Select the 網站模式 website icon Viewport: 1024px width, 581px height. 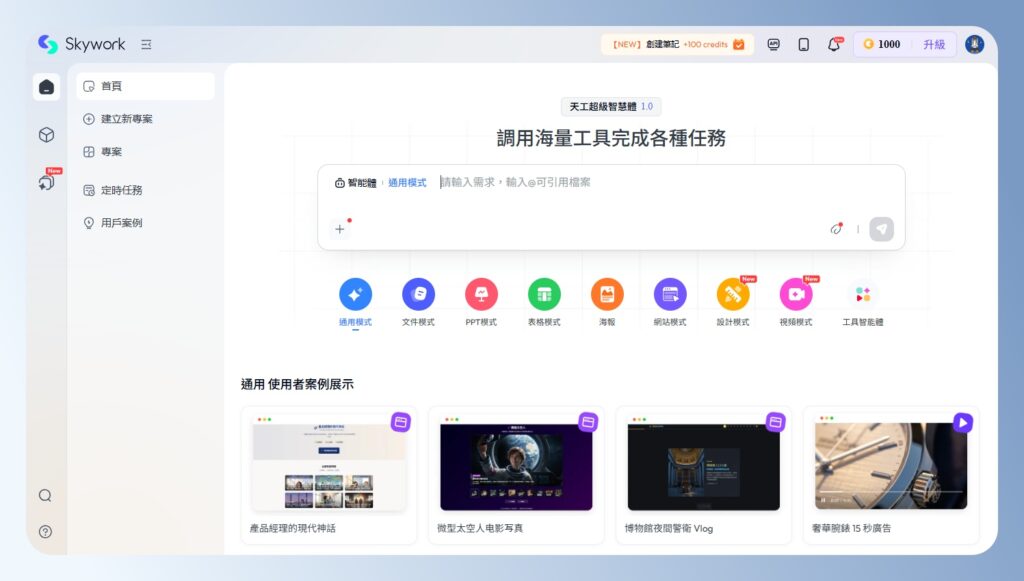[x=670, y=293]
